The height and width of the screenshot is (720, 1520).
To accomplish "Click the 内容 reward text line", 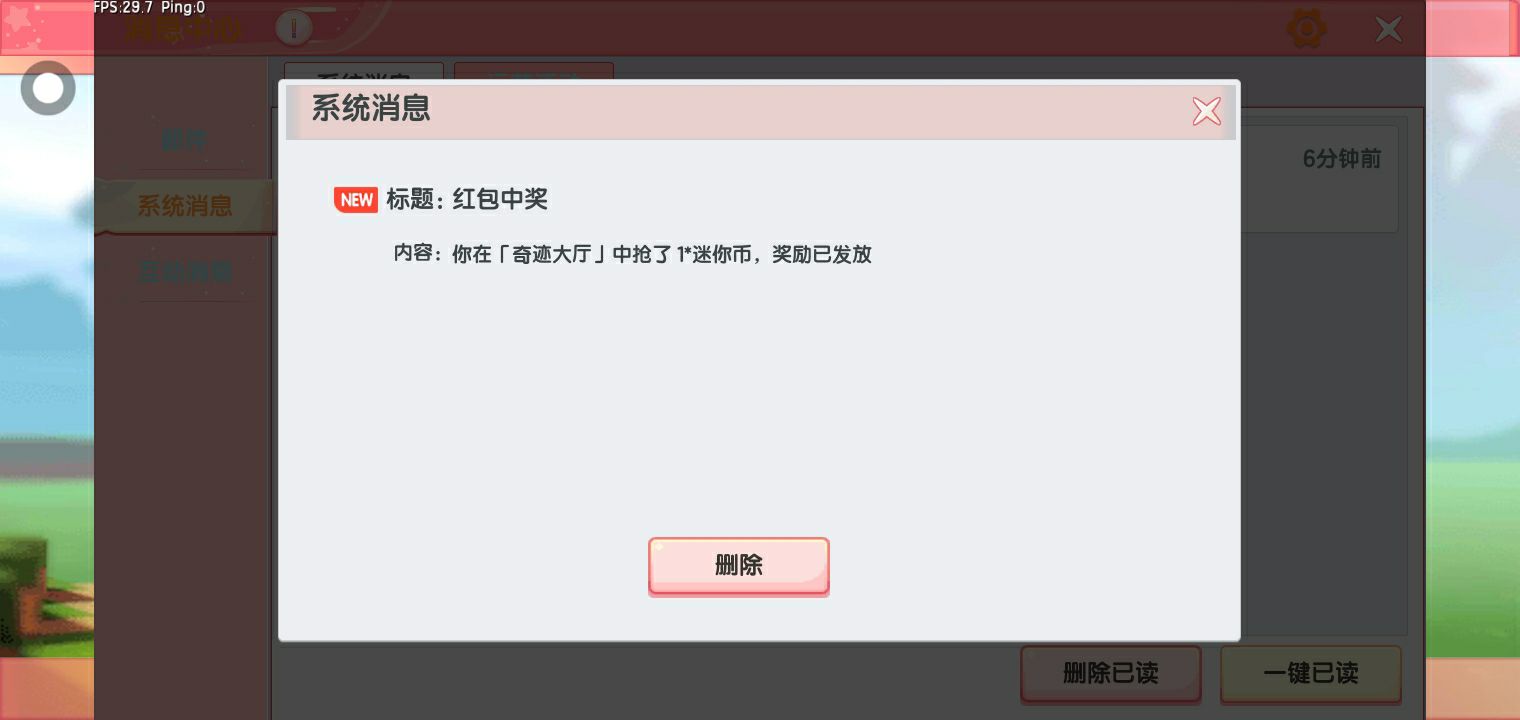I will (x=633, y=254).
